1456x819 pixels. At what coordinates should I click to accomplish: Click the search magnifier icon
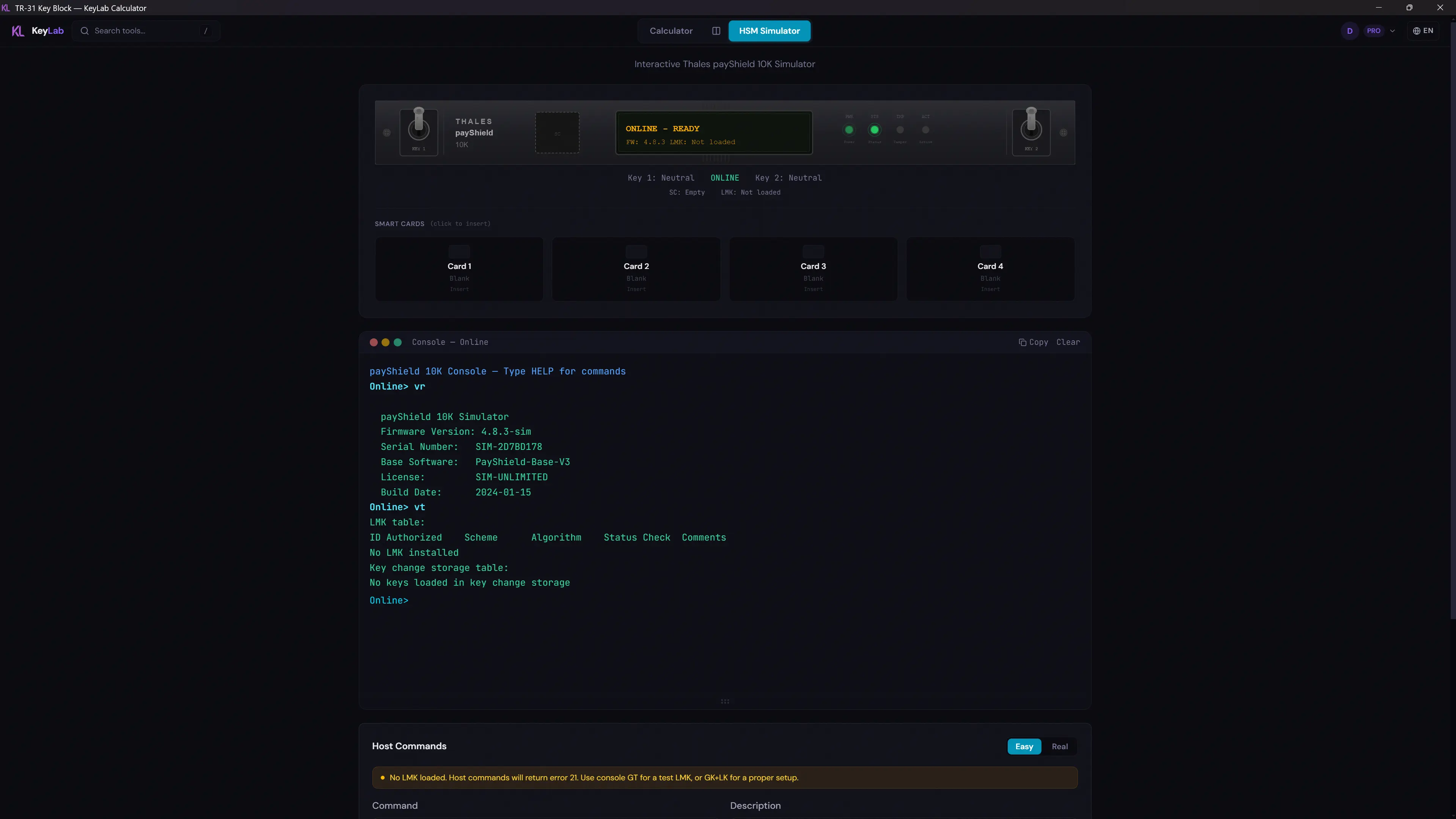84,30
